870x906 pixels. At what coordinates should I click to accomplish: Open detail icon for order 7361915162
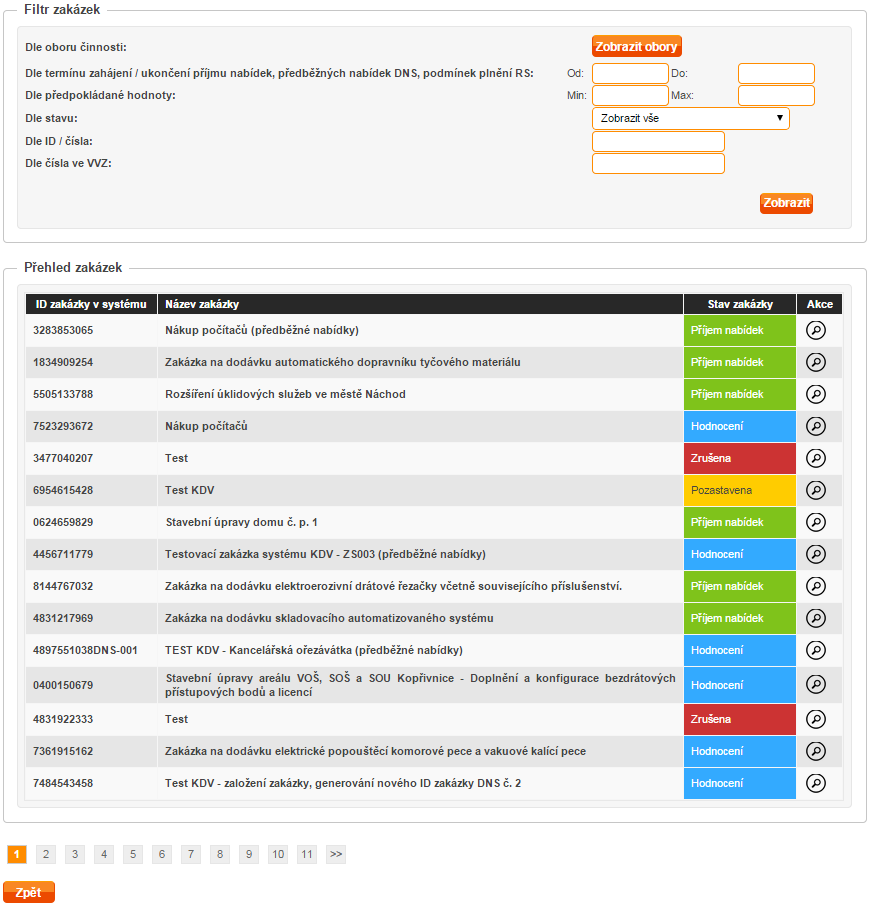[815, 751]
